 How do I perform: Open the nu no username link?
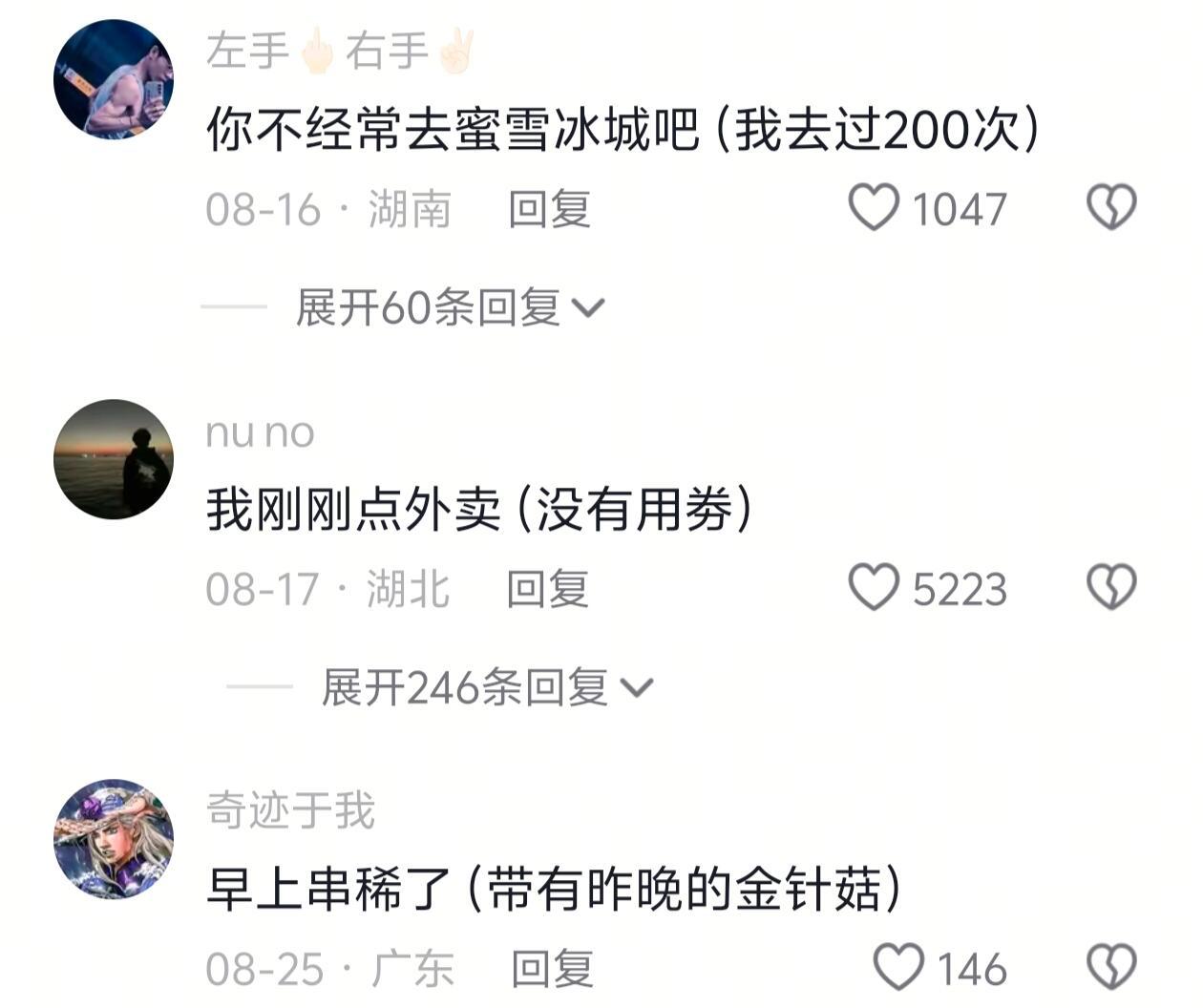(x=260, y=432)
